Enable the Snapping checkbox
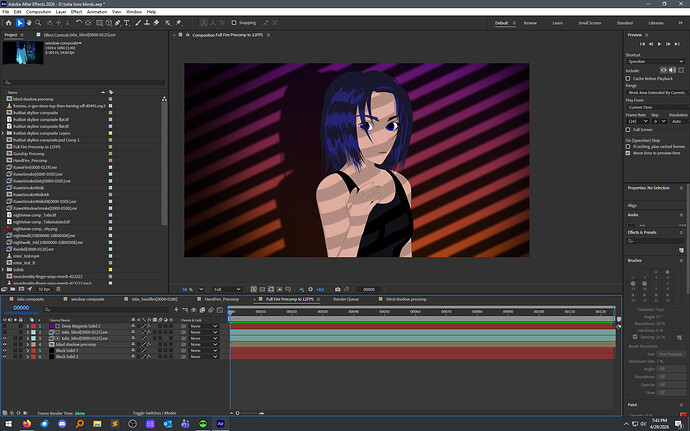Viewport: 690px width, 431px height. (234, 23)
